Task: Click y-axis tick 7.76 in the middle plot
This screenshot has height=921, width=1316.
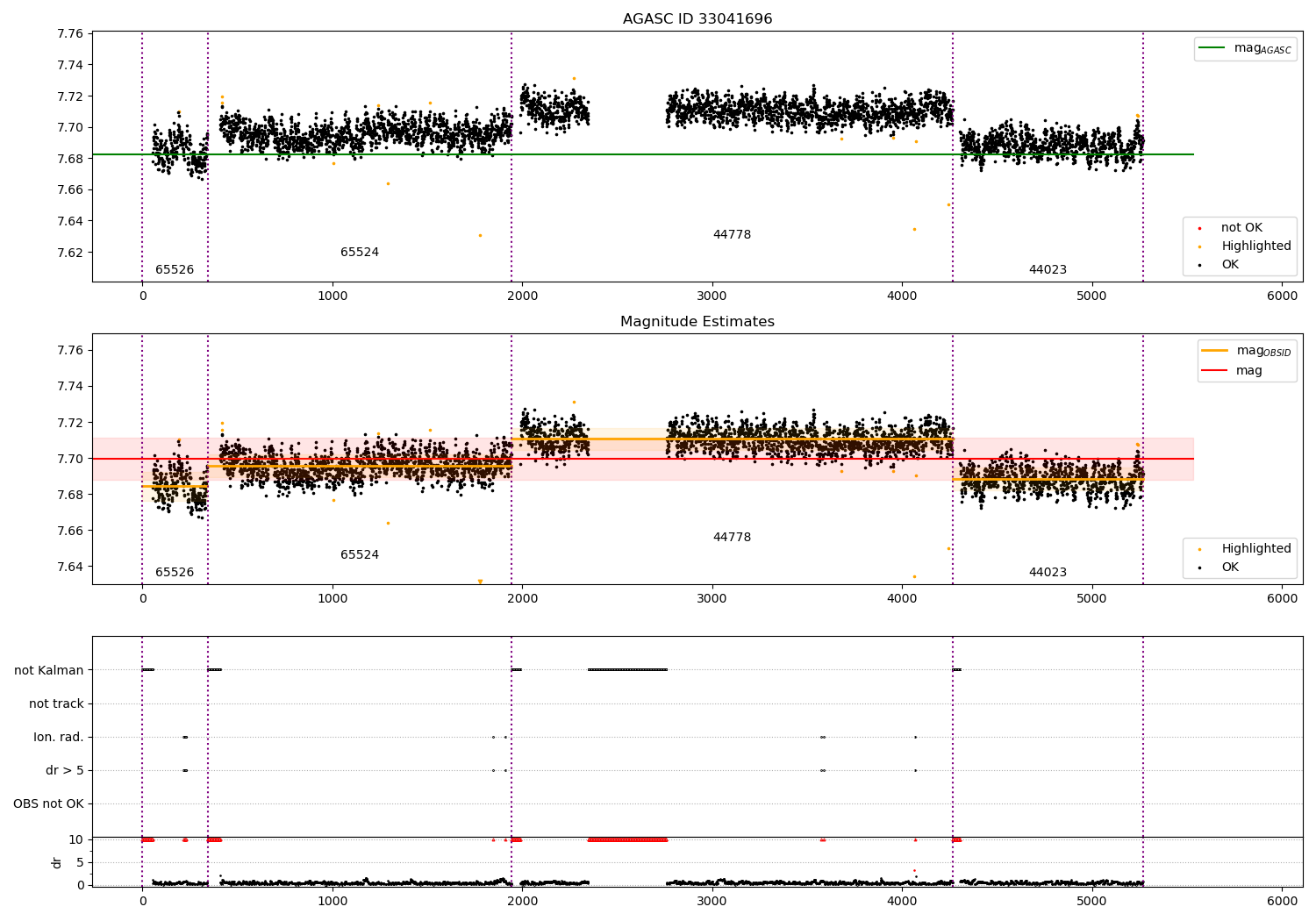Action: tap(70, 351)
